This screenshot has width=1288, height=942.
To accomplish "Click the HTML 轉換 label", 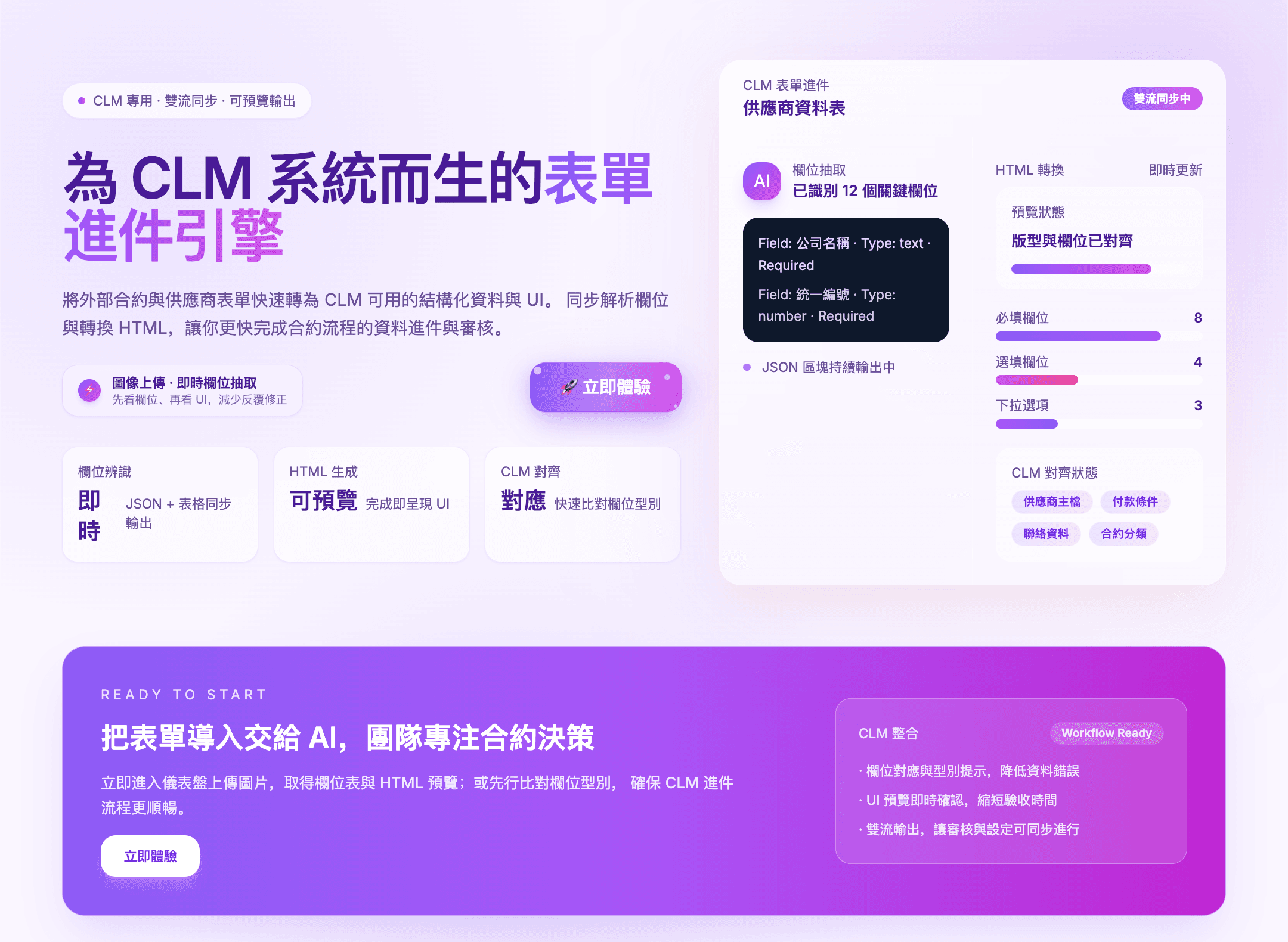I will click(x=1030, y=170).
